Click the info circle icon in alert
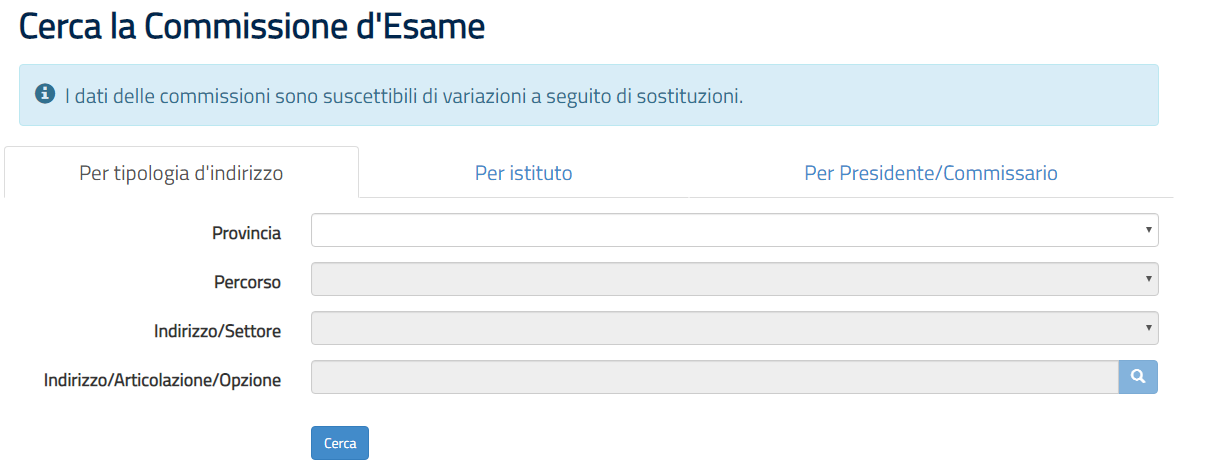Viewport: 1208px width, 468px height. pyautogui.click(x=44, y=94)
